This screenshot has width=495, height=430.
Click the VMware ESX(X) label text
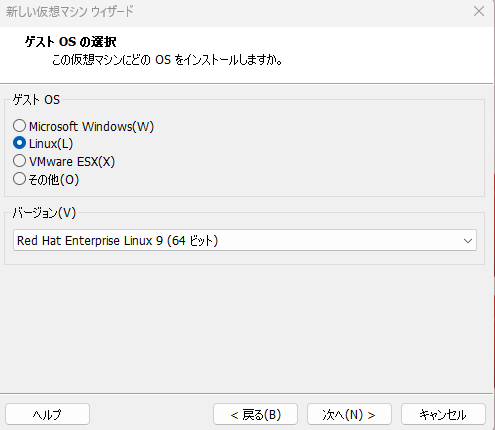(72, 161)
